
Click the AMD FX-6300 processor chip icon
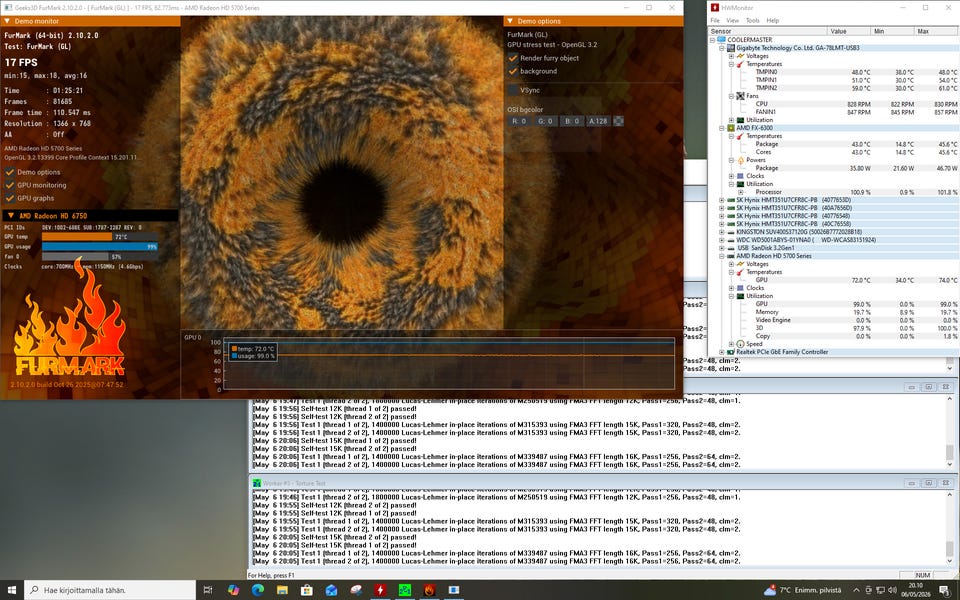coord(731,128)
